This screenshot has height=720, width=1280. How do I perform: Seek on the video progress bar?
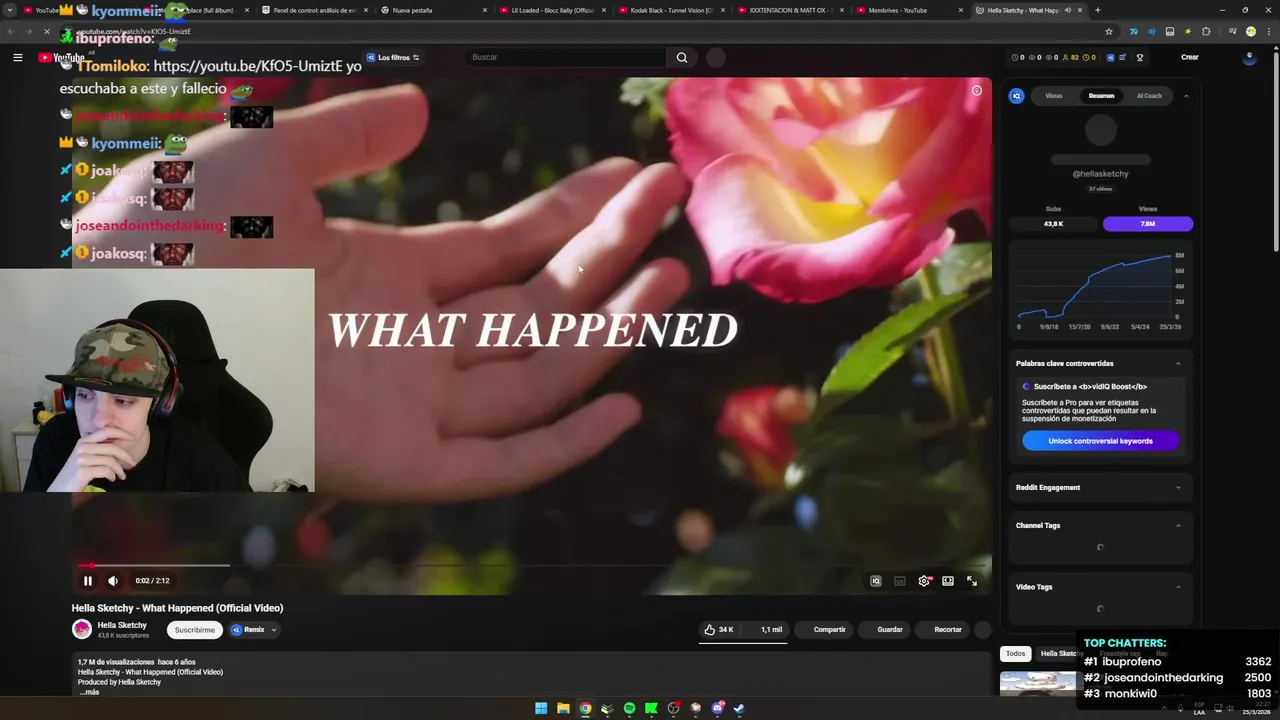pos(532,566)
